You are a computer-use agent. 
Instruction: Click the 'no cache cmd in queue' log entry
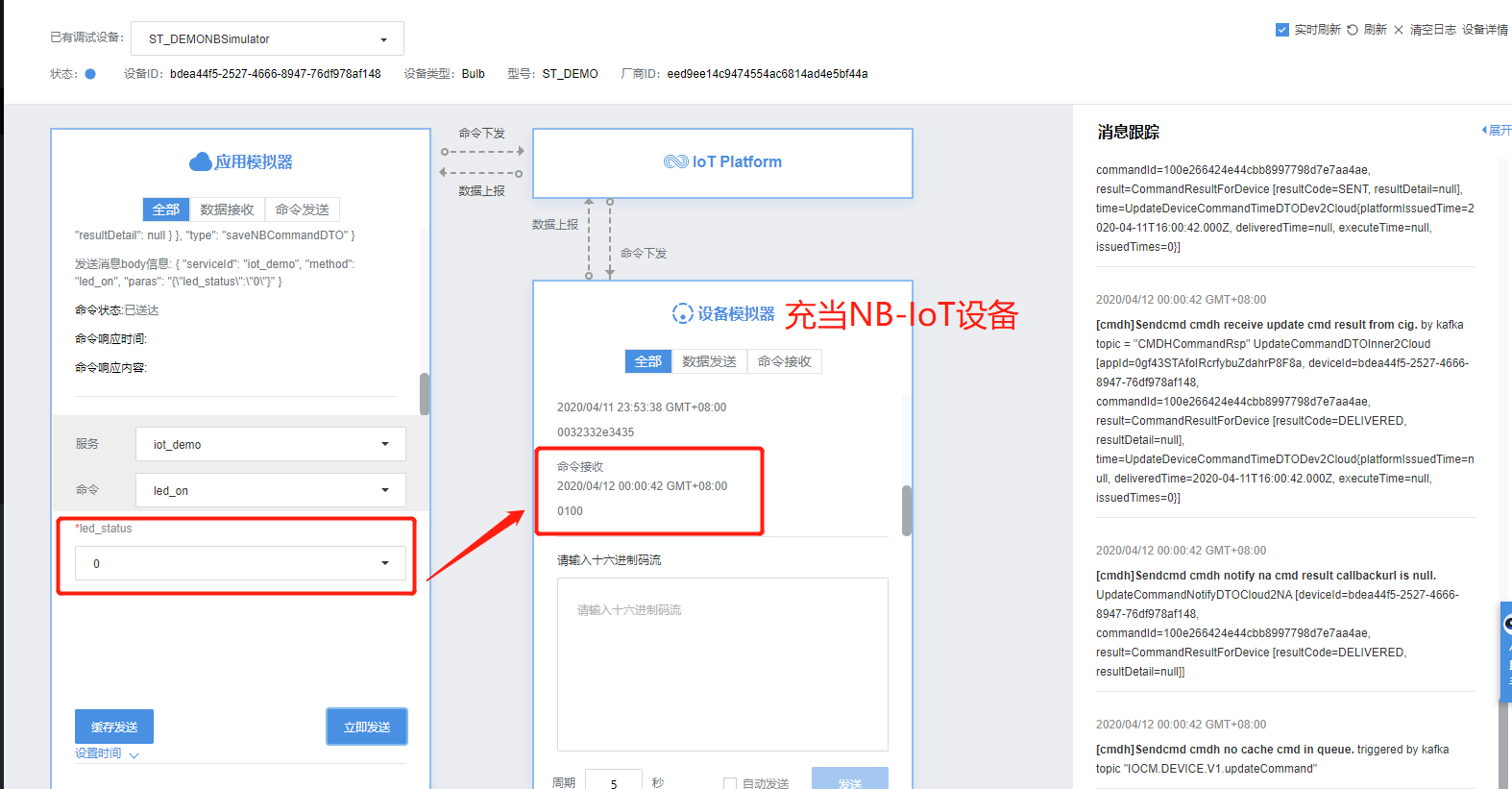[1273, 759]
